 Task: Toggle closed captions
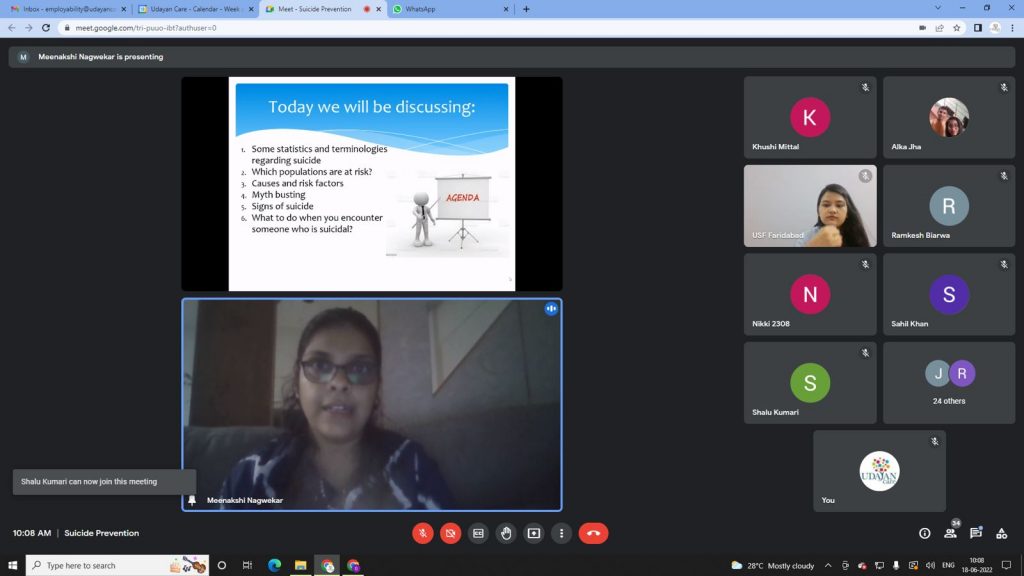pos(478,533)
